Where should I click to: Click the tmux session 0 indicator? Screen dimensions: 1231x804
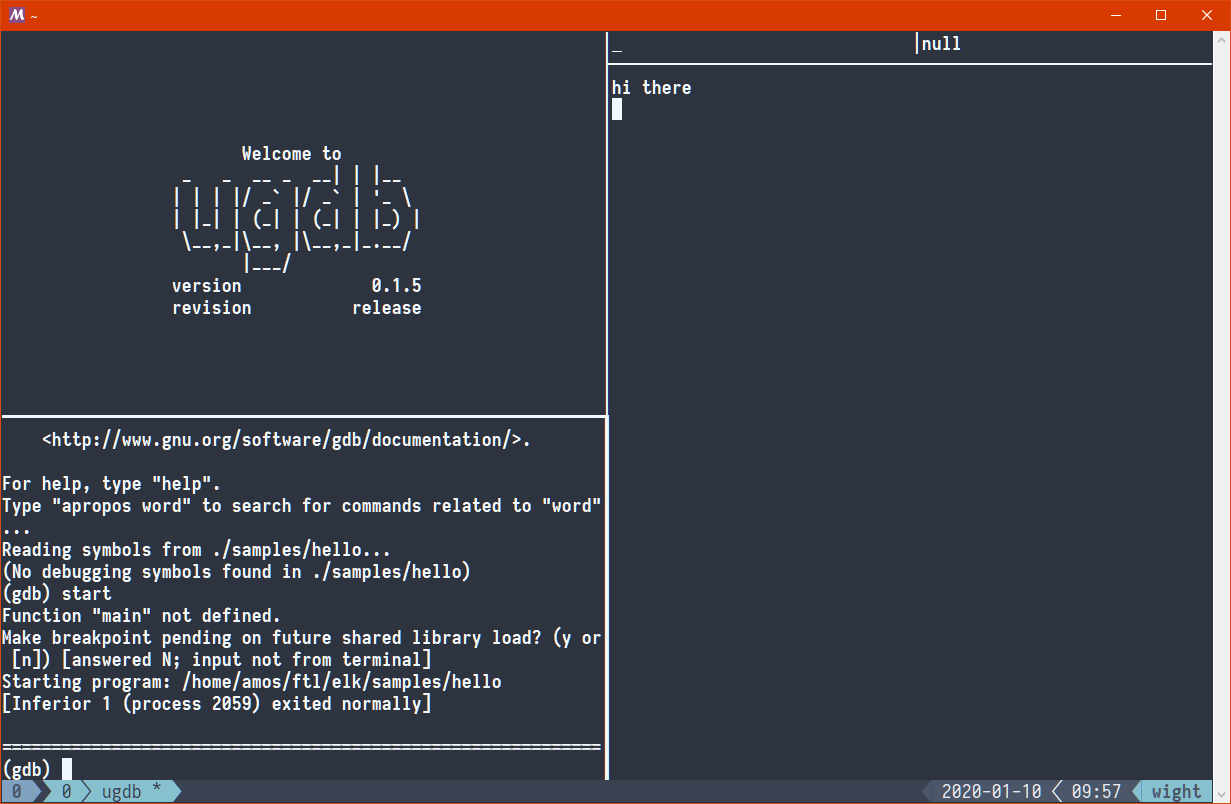point(17,792)
